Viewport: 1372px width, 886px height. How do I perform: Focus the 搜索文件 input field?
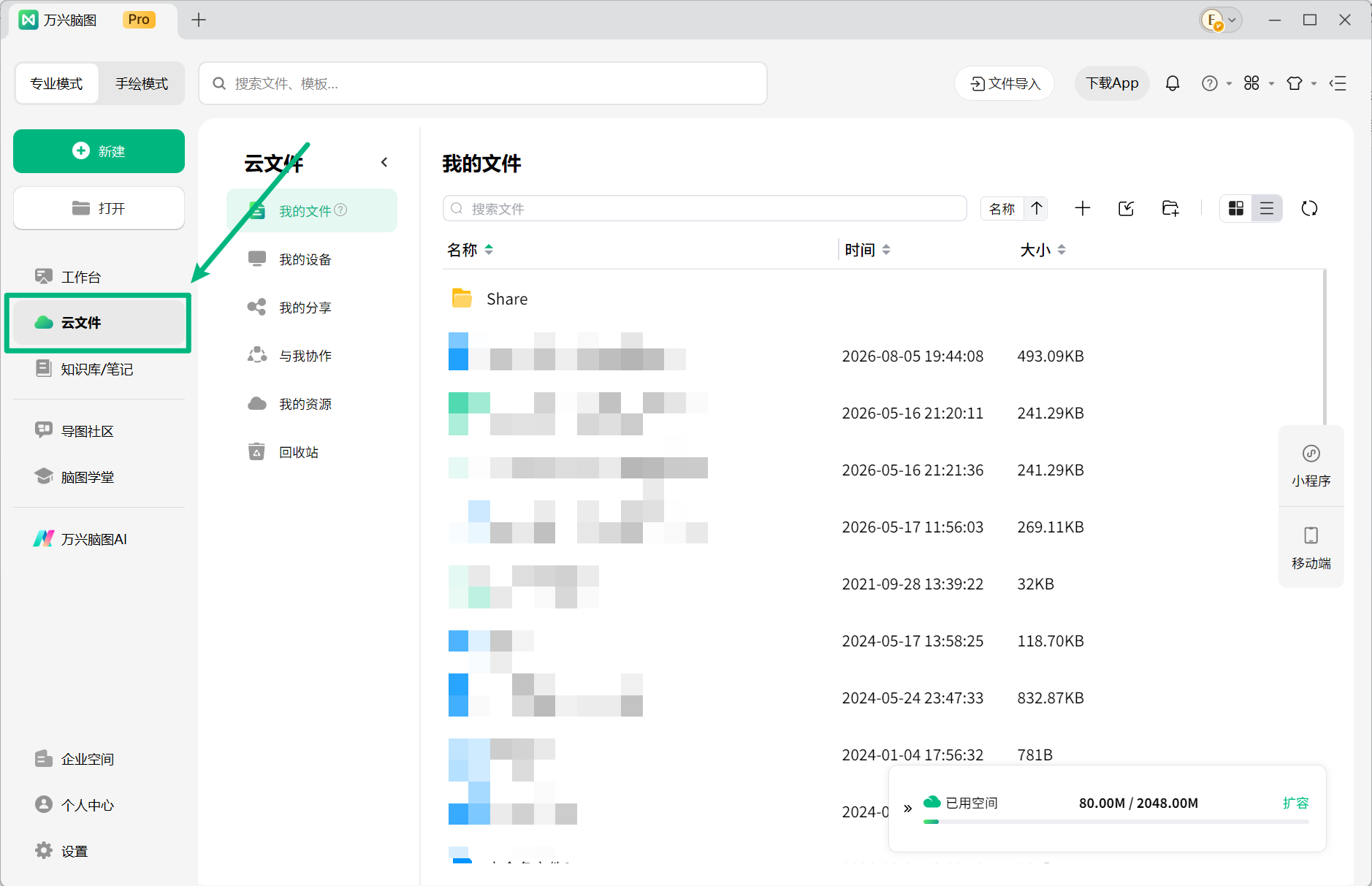pos(705,208)
